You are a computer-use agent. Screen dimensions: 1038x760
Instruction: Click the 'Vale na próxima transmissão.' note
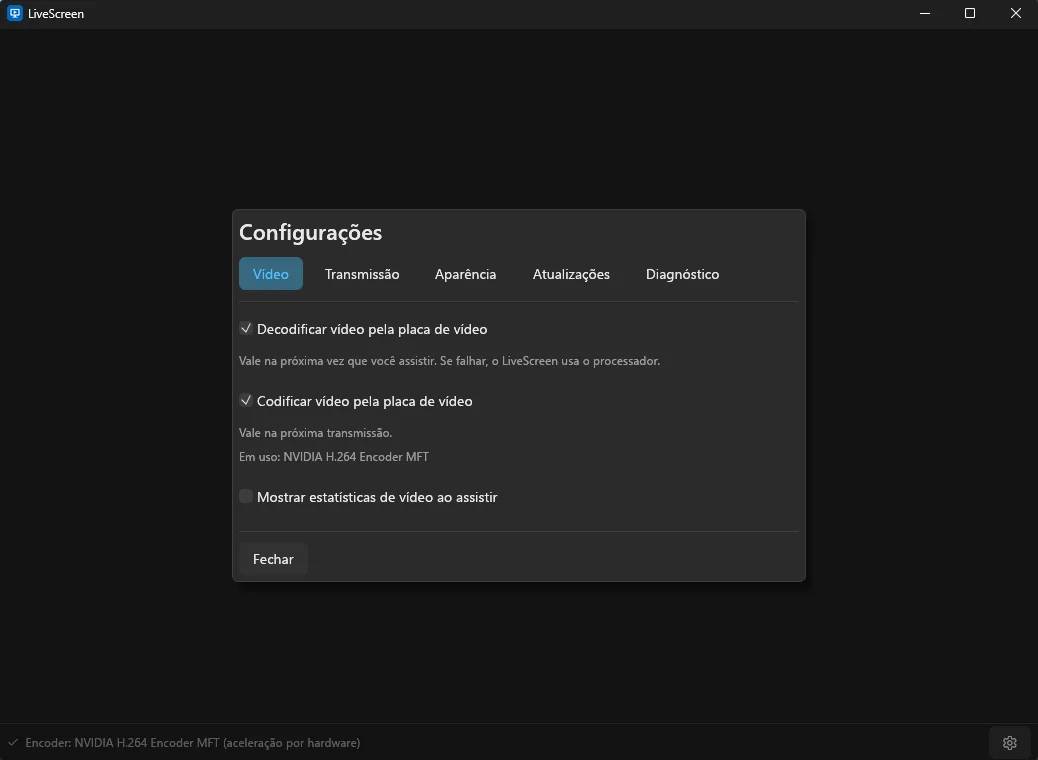(x=316, y=433)
